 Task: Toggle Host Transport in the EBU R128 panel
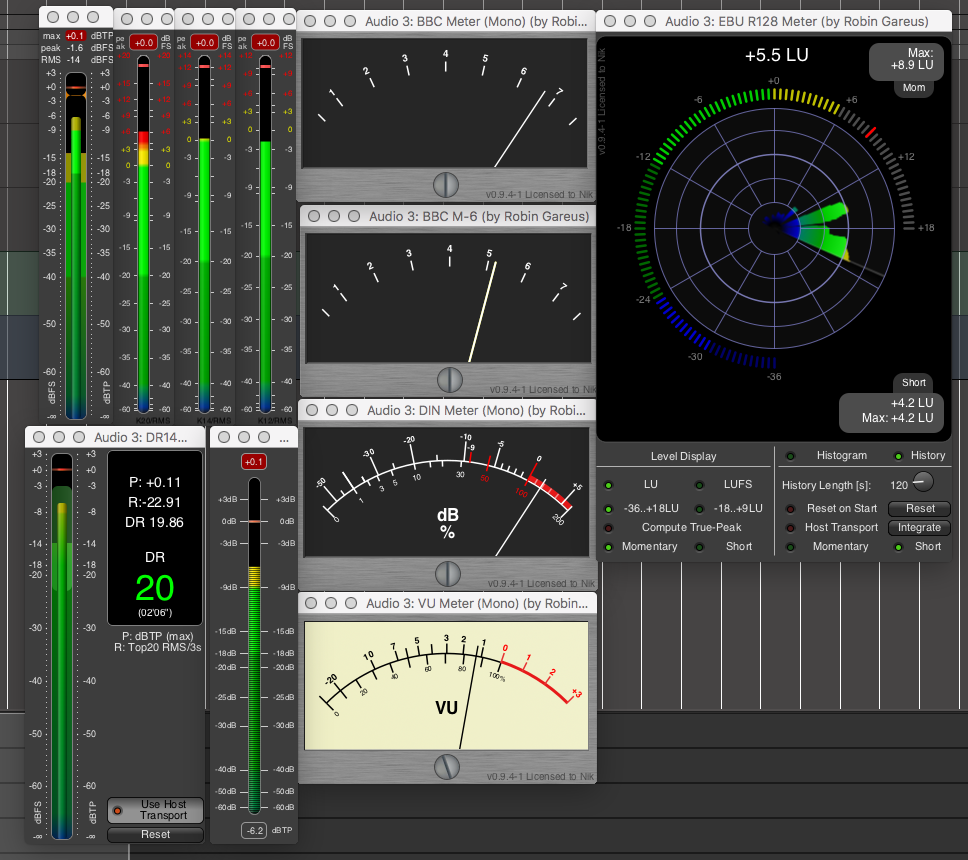click(841, 527)
